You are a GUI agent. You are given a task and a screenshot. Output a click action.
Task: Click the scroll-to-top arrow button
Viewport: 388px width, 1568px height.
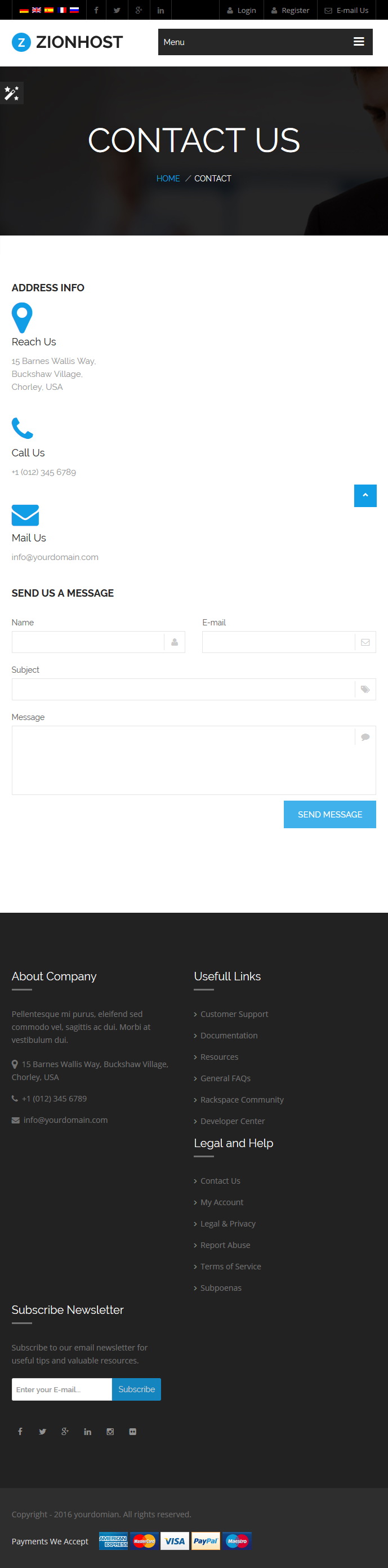(x=365, y=495)
